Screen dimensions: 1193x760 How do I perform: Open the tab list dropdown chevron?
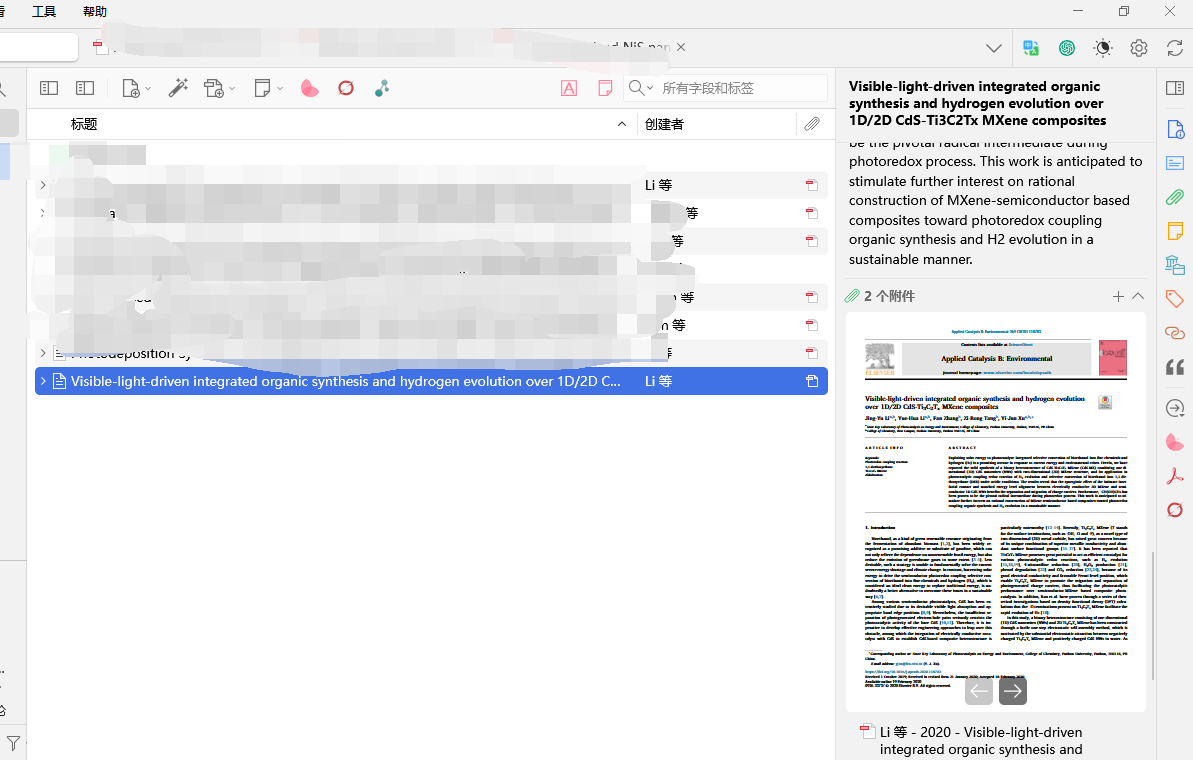pos(994,48)
